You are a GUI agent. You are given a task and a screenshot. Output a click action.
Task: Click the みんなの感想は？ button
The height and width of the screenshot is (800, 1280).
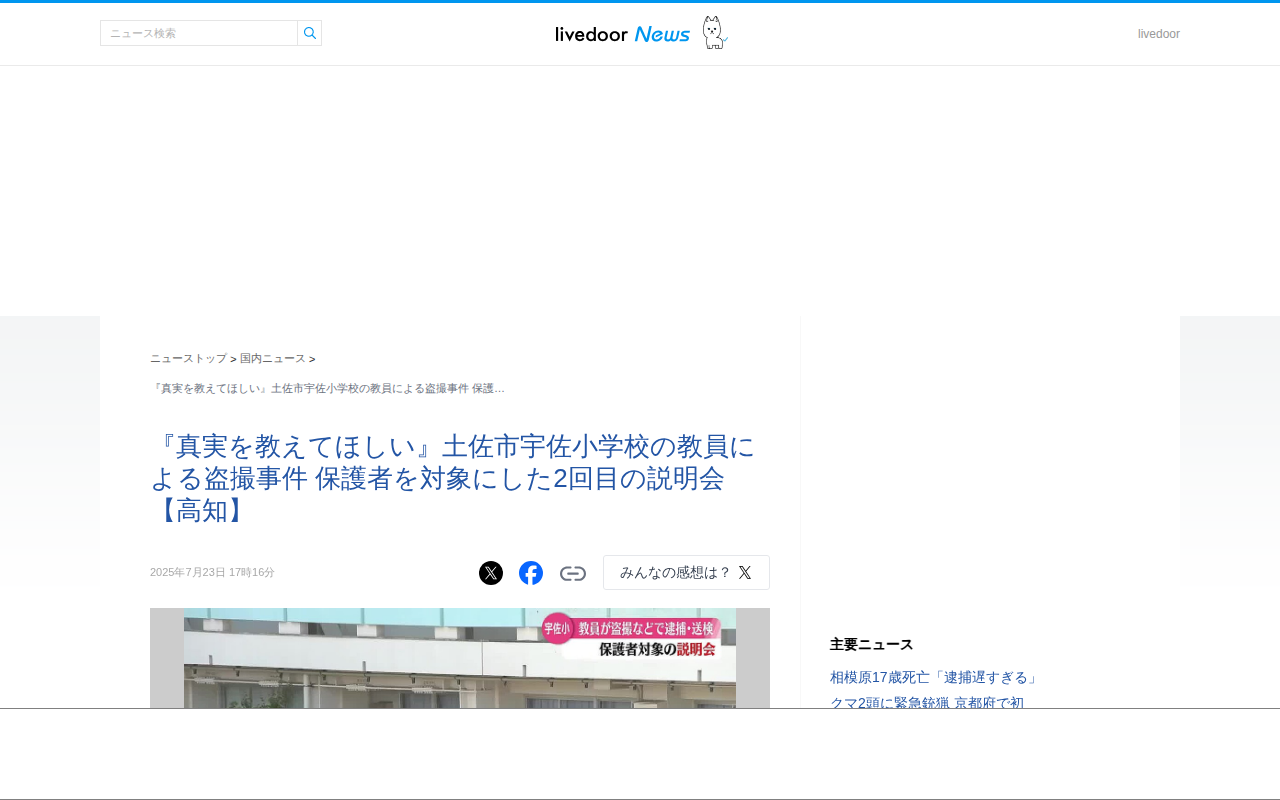pos(686,573)
